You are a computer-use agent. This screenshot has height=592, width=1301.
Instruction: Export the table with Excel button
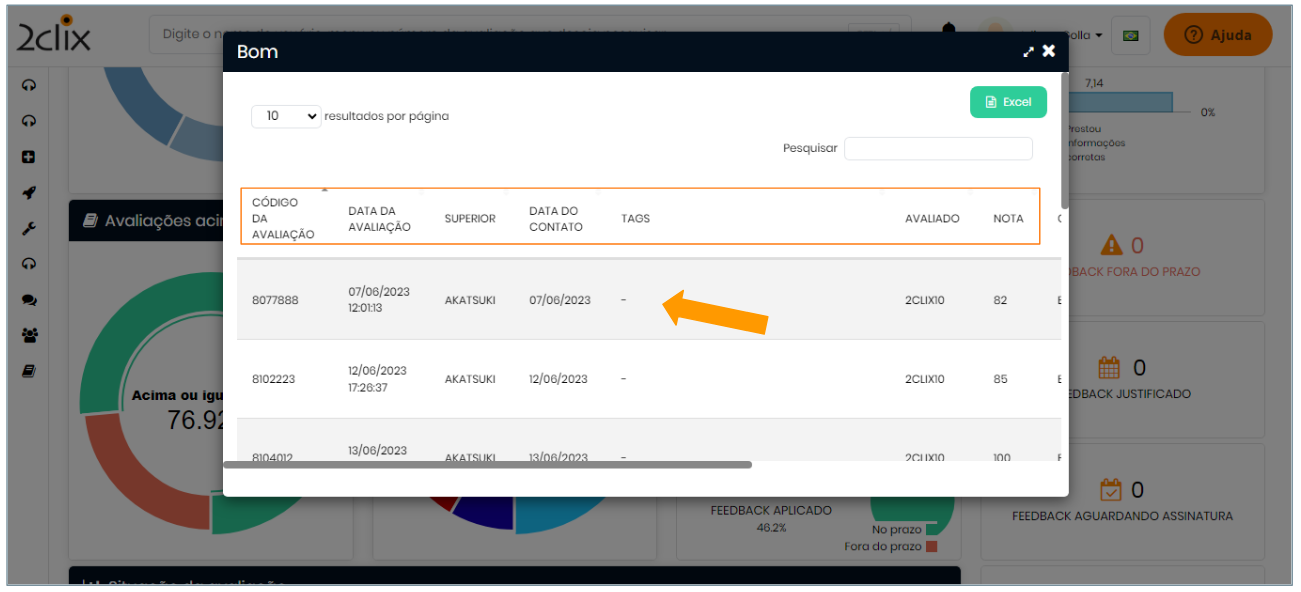(1008, 102)
